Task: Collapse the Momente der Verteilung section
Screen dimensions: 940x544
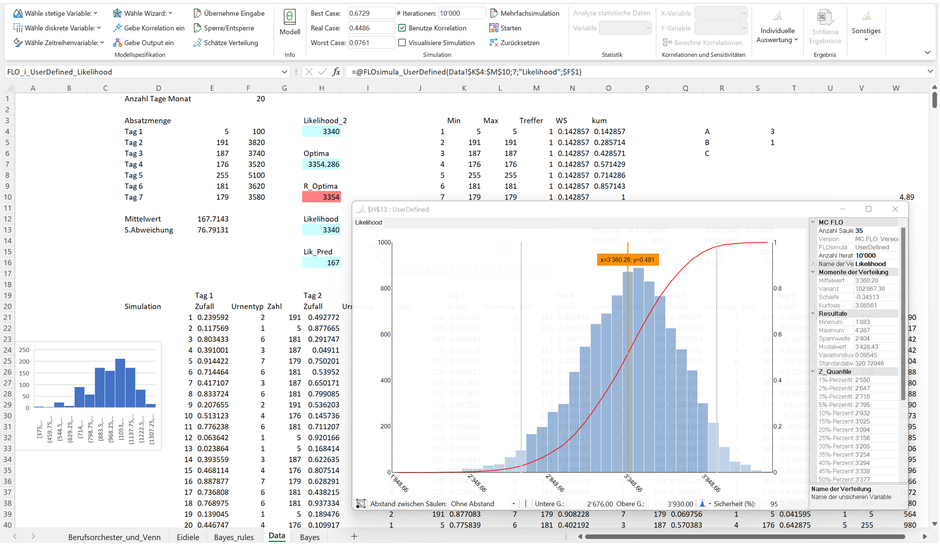Action: click(814, 272)
